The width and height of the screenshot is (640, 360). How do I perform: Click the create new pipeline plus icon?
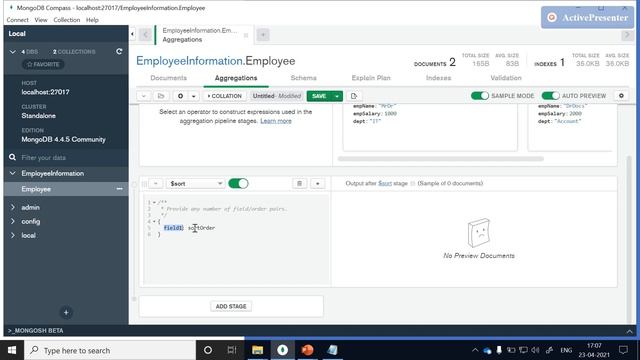(x=180, y=96)
